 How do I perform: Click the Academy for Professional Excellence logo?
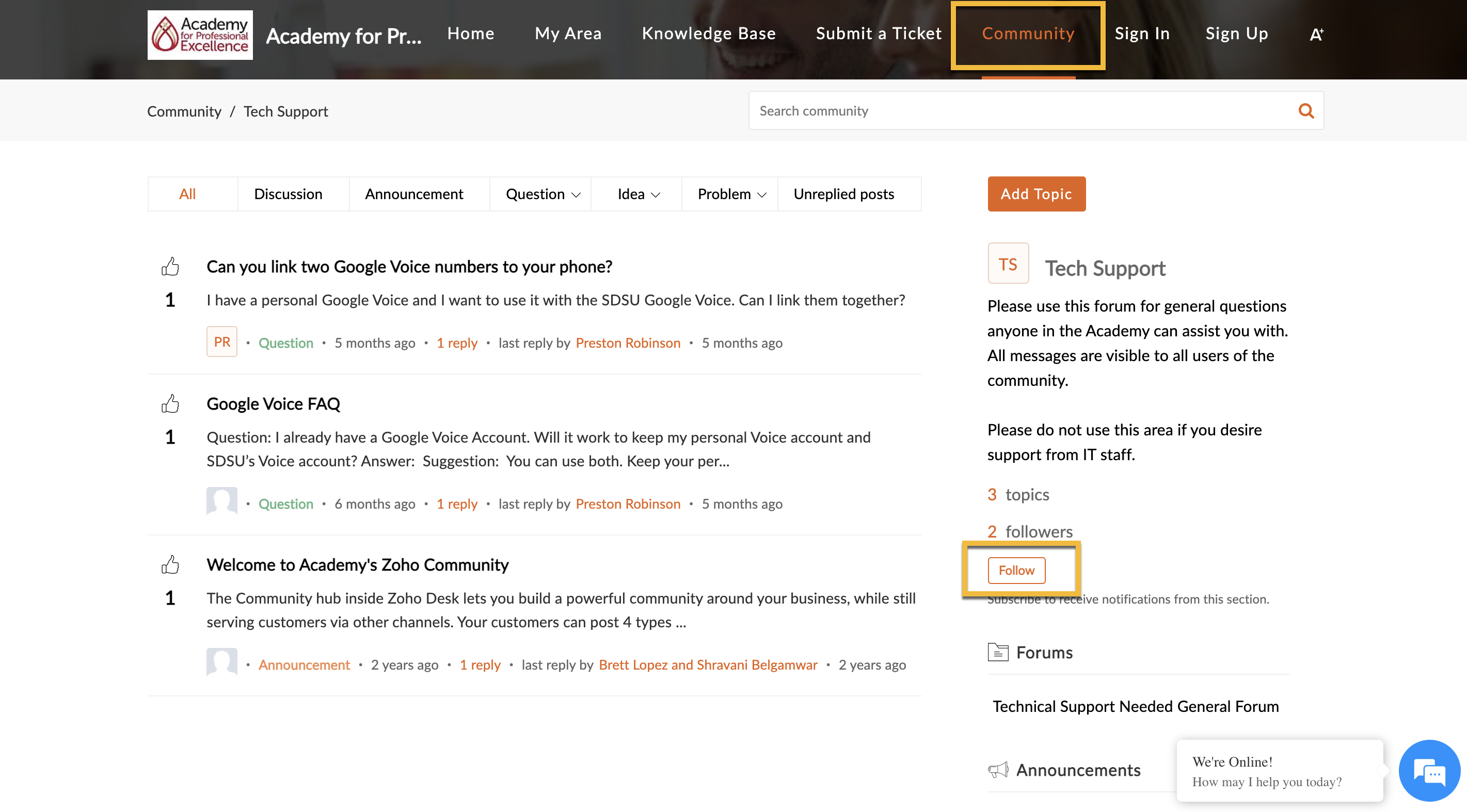pos(200,35)
